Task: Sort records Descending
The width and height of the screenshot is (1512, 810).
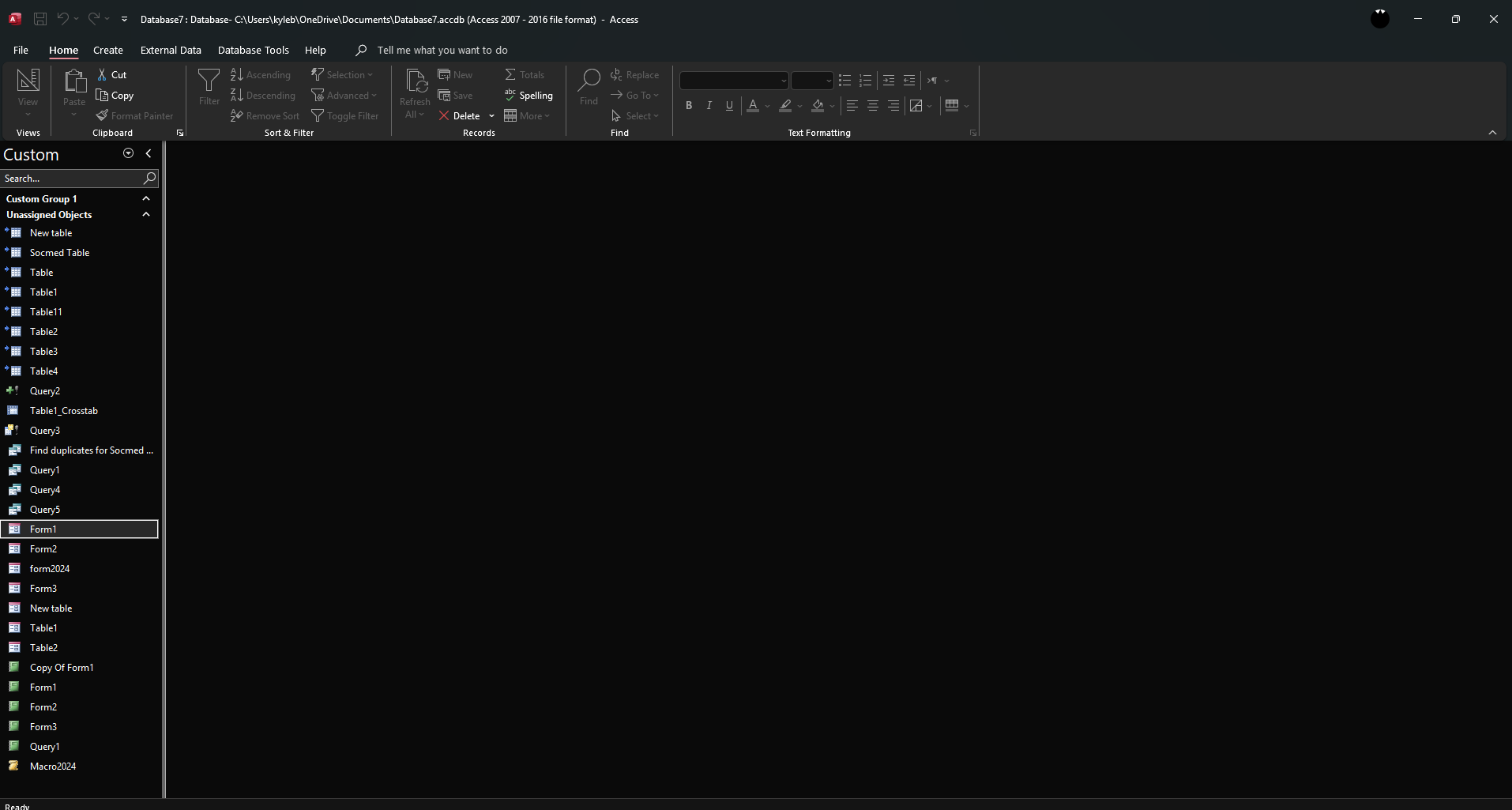Action: (x=263, y=95)
